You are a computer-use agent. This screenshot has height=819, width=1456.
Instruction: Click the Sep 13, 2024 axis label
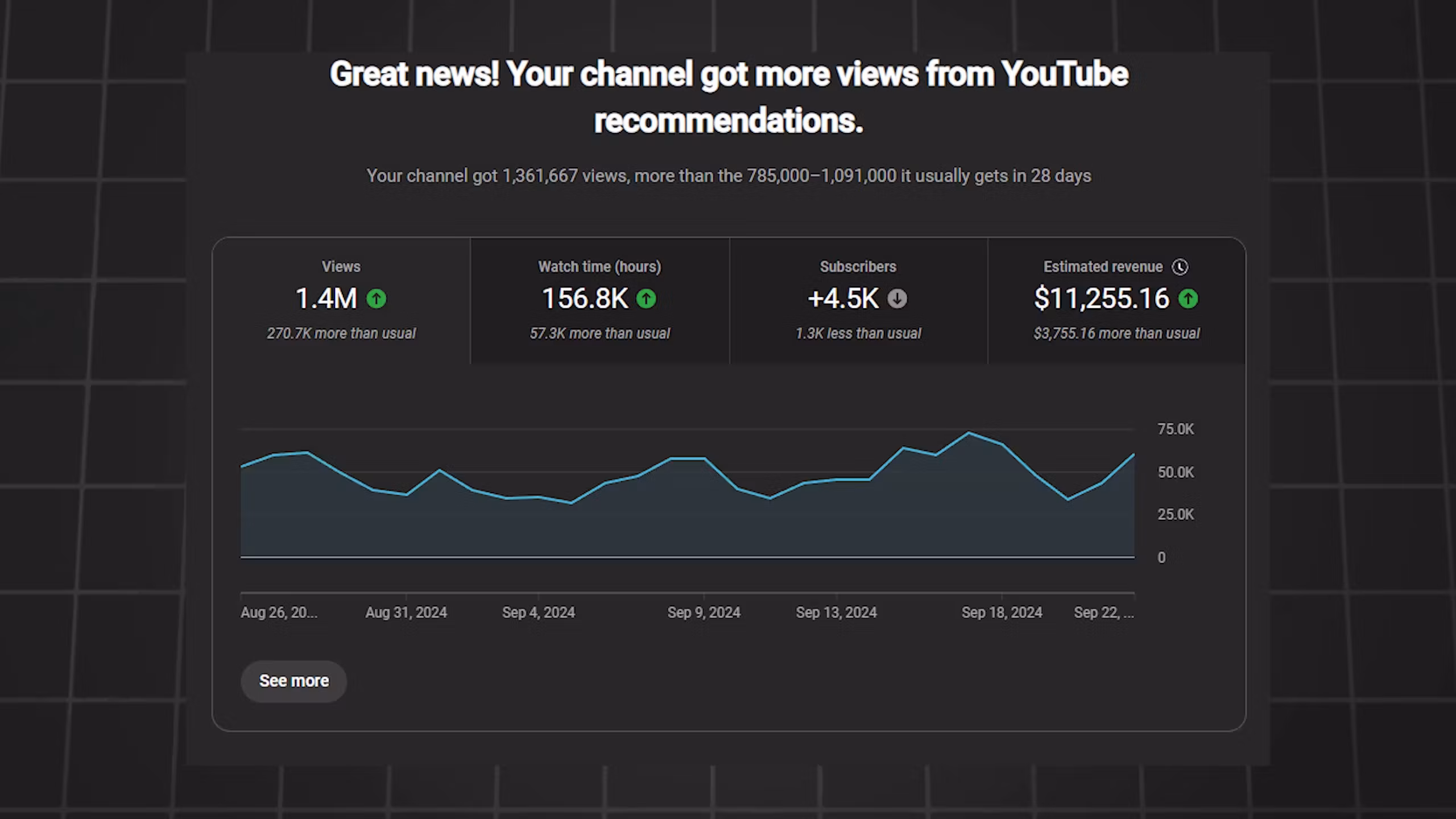coord(836,613)
